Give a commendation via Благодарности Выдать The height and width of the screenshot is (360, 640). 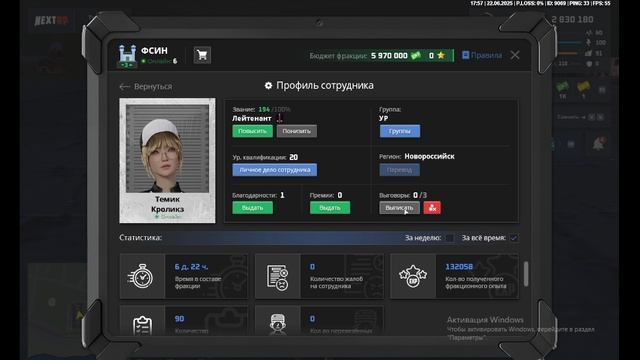[x=252, y=208]
